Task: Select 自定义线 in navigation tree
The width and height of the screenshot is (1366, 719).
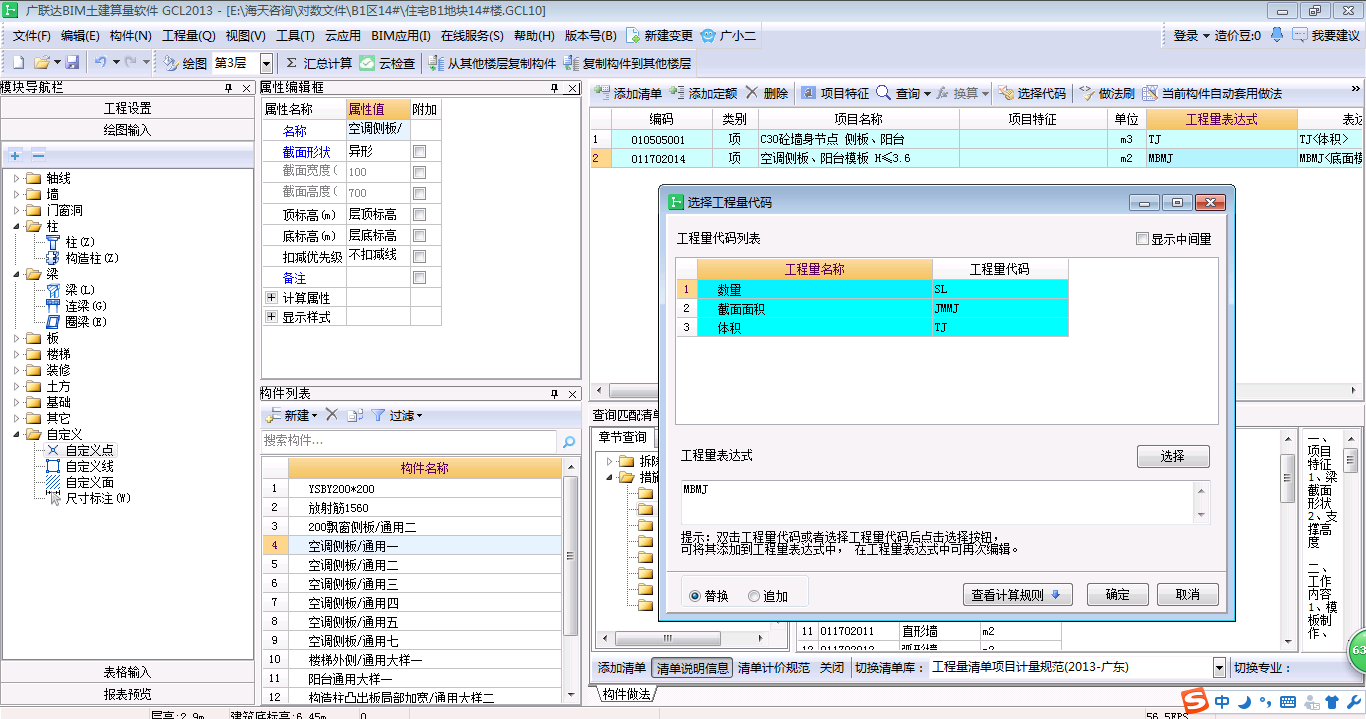Action: 89,466
